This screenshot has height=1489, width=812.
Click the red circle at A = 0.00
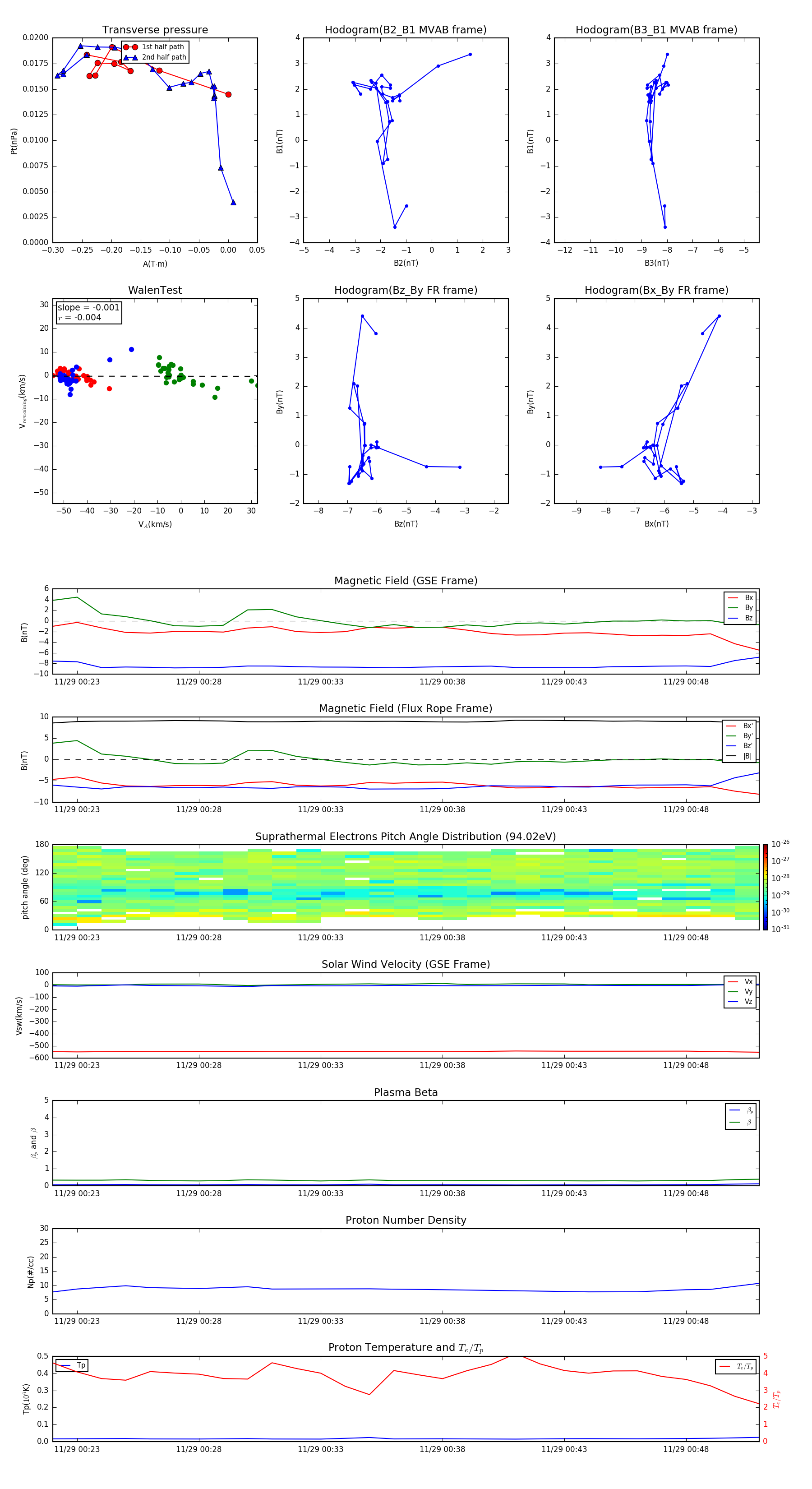[228, 94]
